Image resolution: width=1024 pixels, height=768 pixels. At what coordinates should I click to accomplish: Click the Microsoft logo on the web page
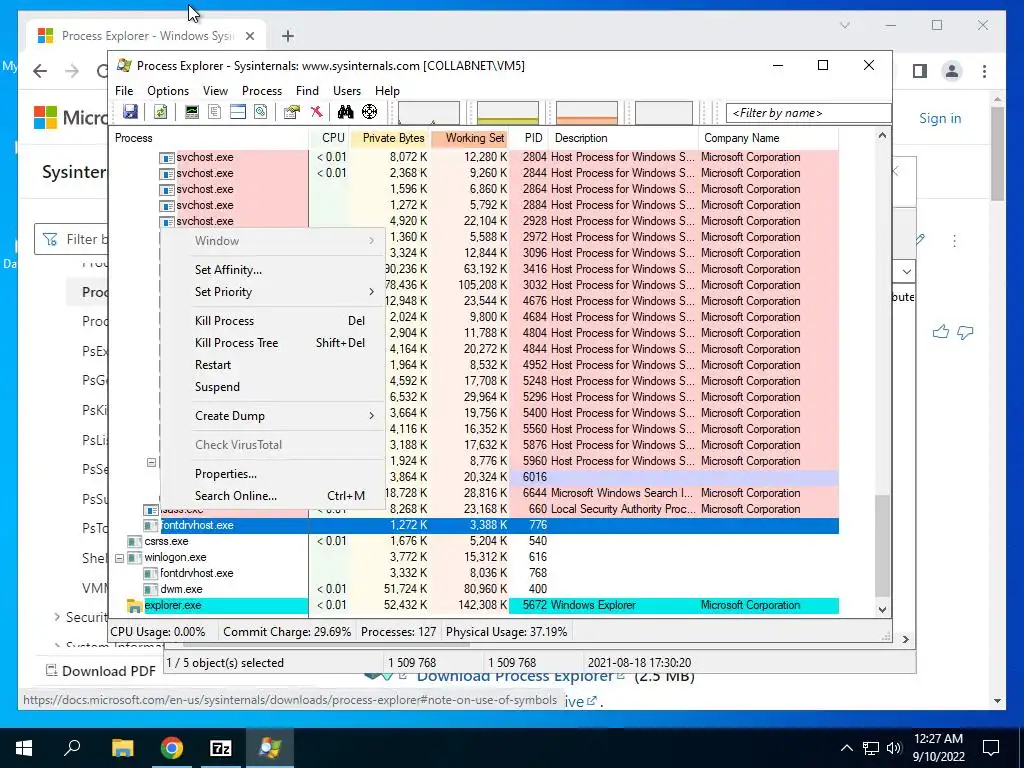45,118
